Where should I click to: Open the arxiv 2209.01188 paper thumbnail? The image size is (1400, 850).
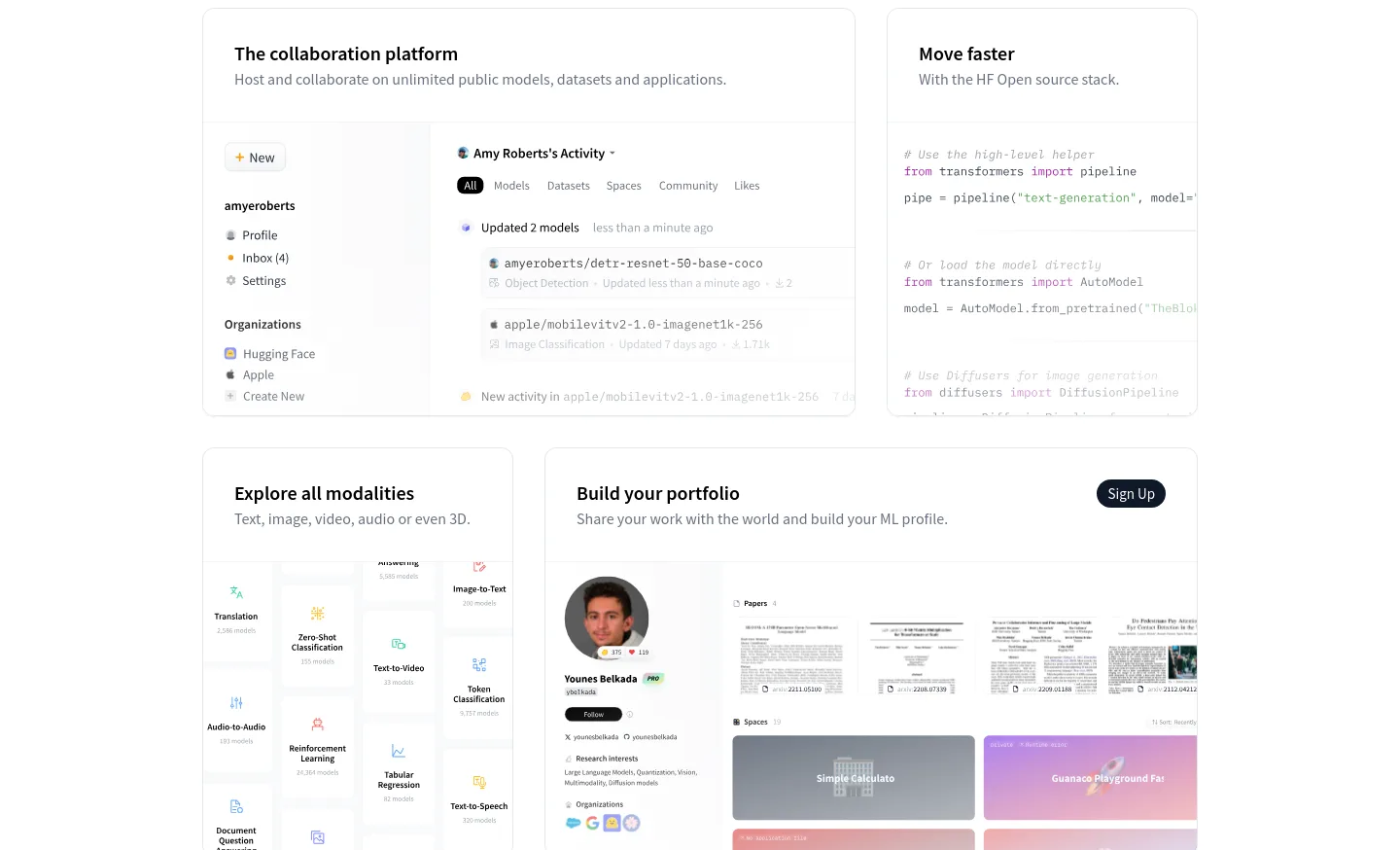coord(1042,656)
